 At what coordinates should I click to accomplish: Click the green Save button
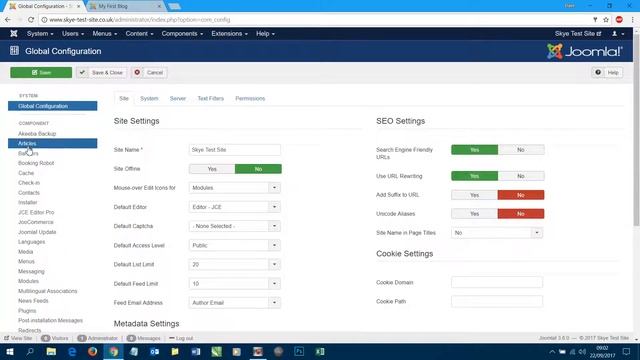(x=41, y=72)
